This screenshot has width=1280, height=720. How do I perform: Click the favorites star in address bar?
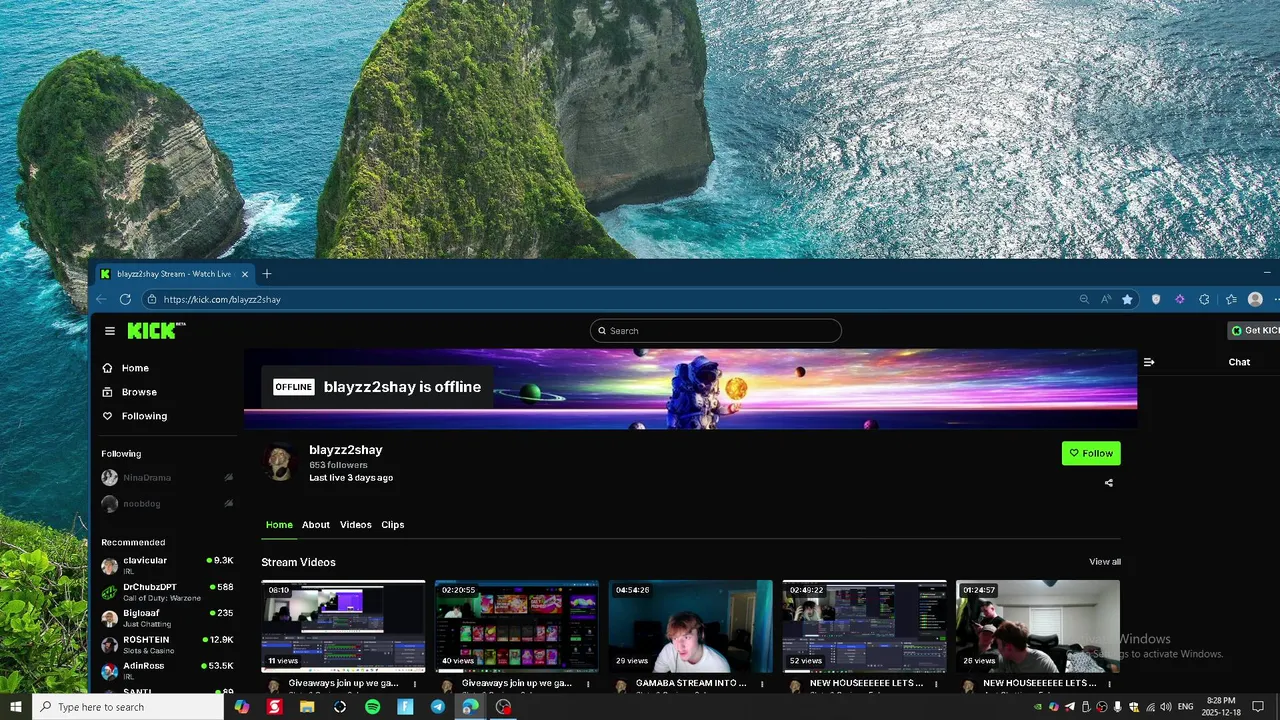[x=1127, y=299]
